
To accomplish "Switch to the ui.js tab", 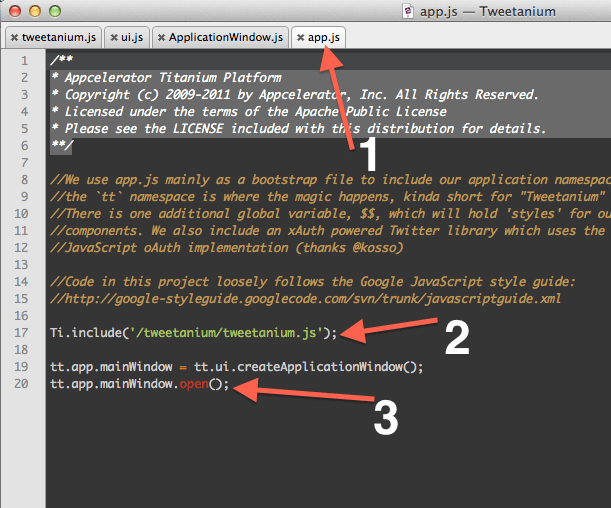I will [x=127, y=37].
